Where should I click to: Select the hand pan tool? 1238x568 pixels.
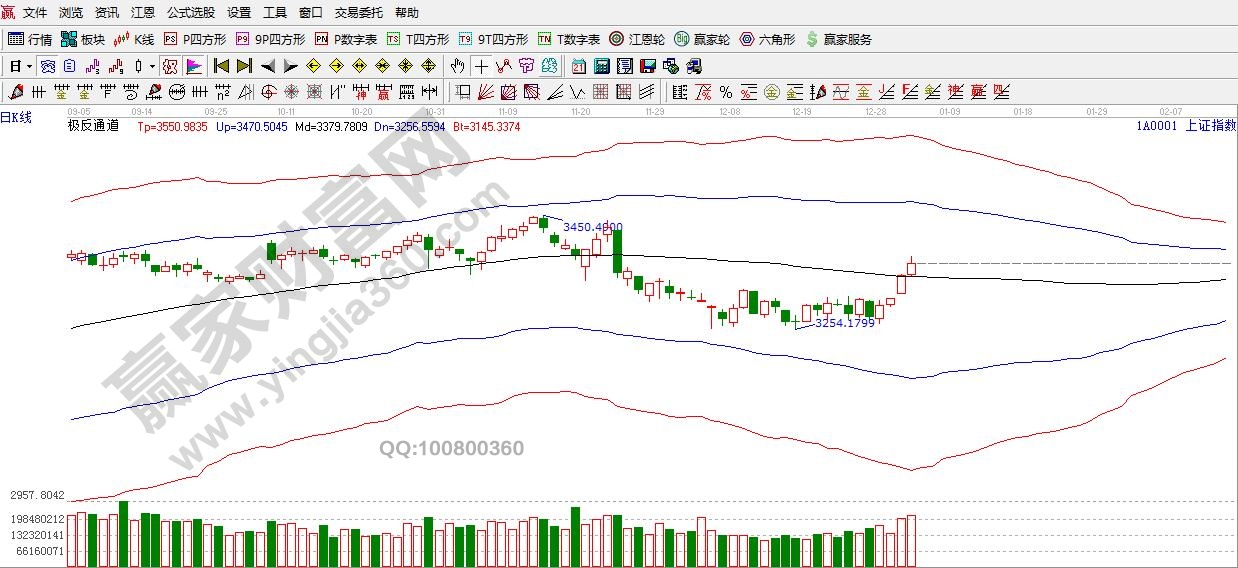coord(458,67)
